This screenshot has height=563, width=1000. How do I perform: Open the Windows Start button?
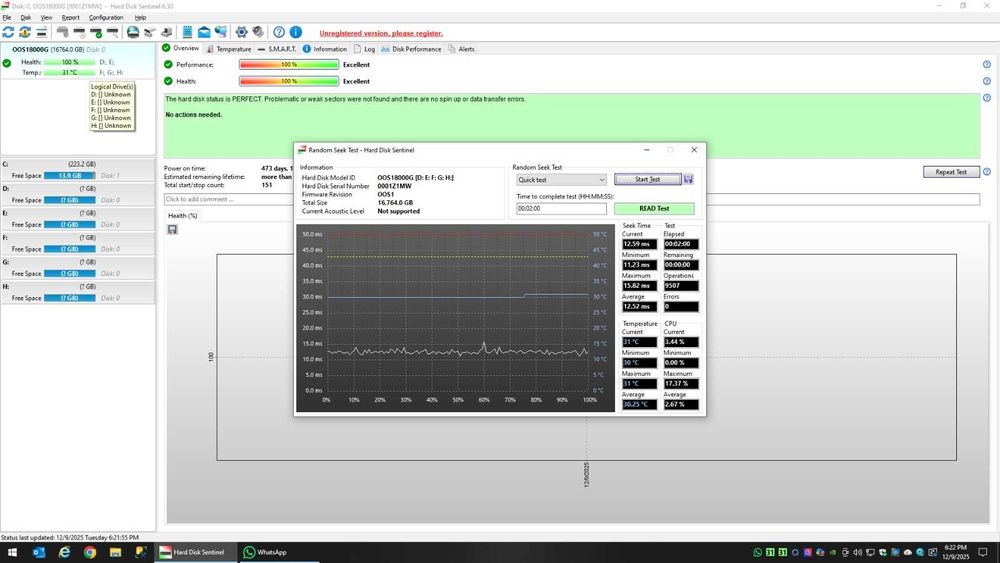tap(12, 552)
